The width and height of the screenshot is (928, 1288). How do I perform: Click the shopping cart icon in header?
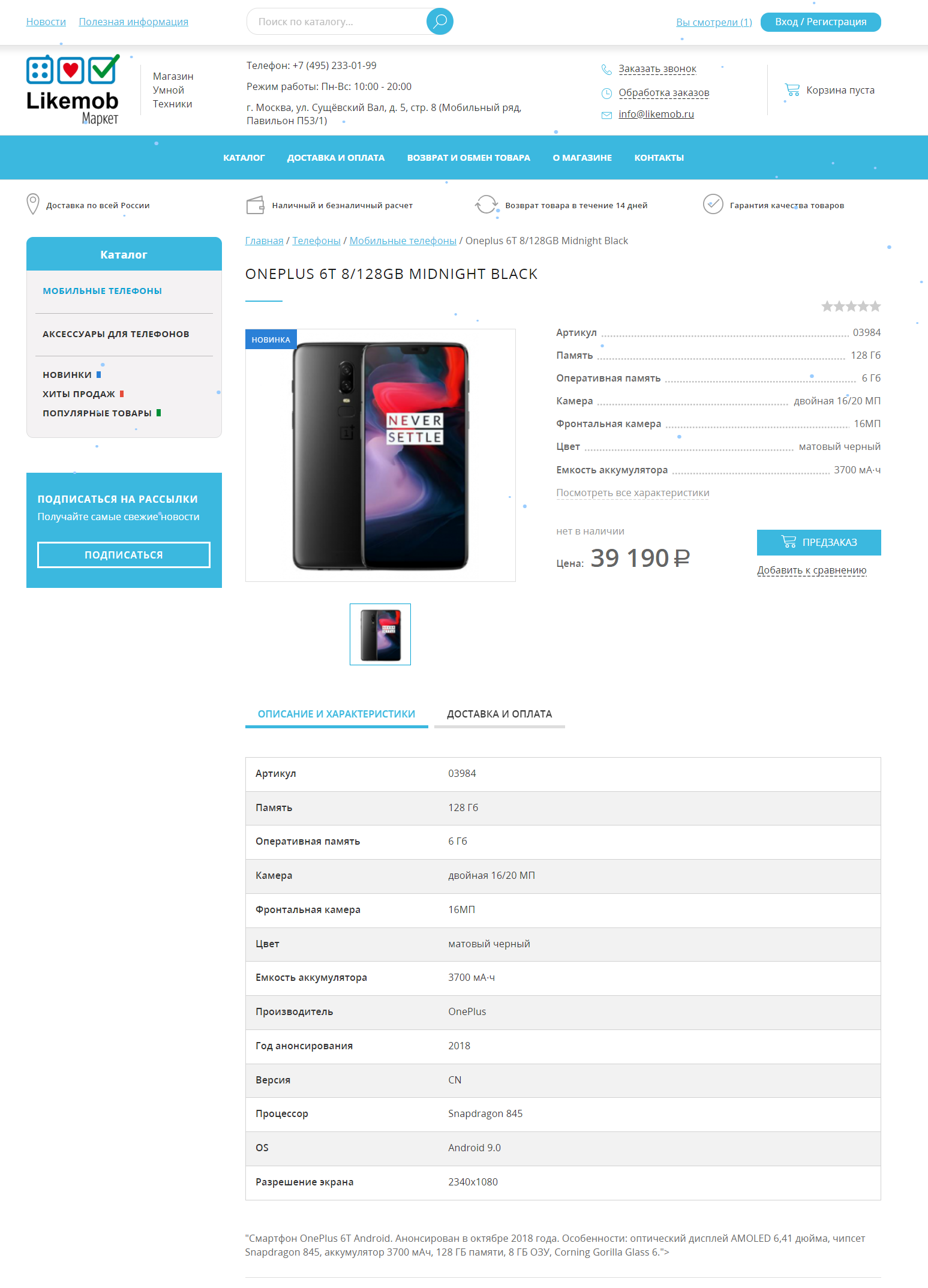792,90
